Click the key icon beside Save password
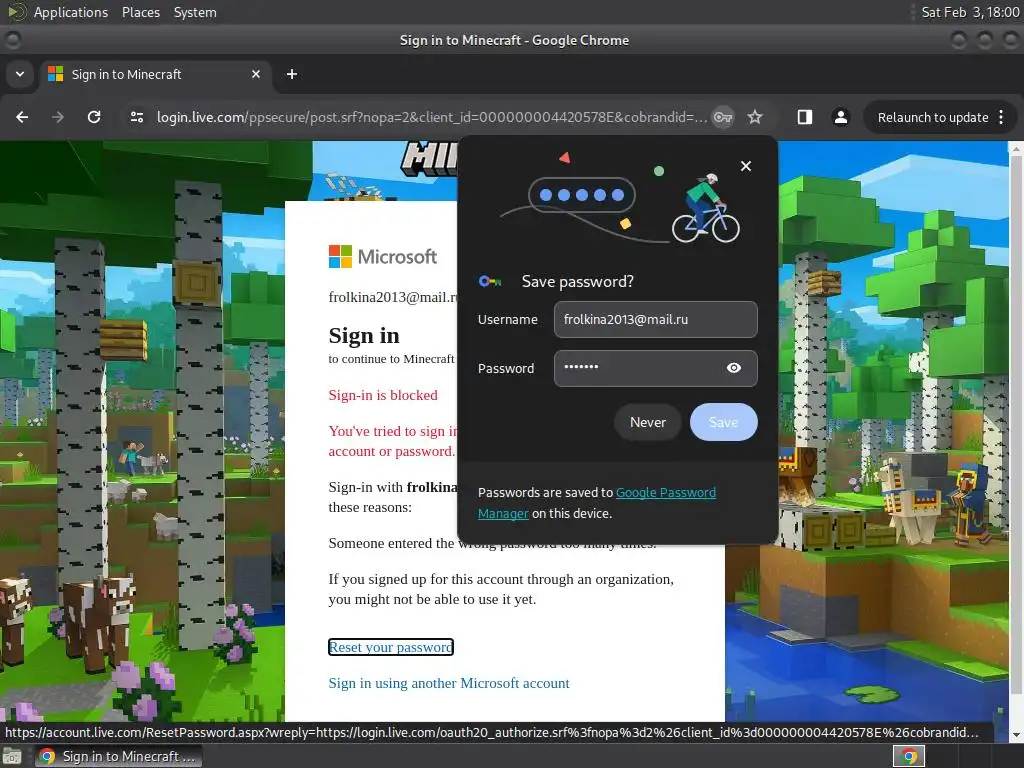 (490, 281)
